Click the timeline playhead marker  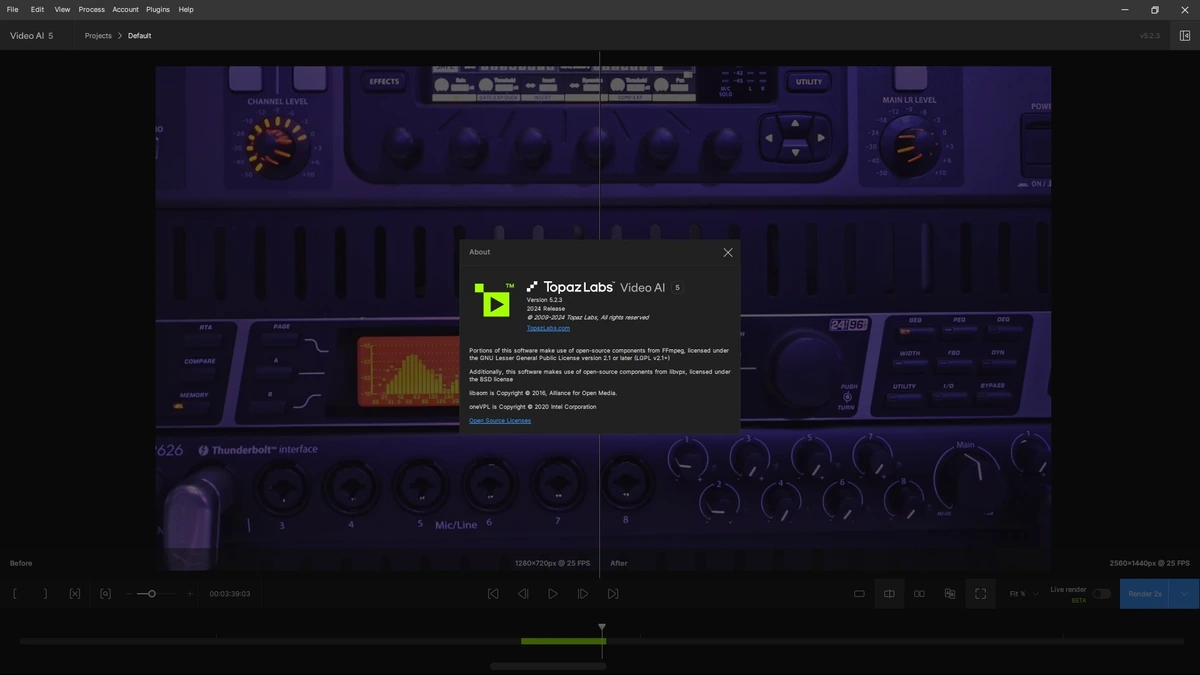pyautogui.click(x=602, y=628)
